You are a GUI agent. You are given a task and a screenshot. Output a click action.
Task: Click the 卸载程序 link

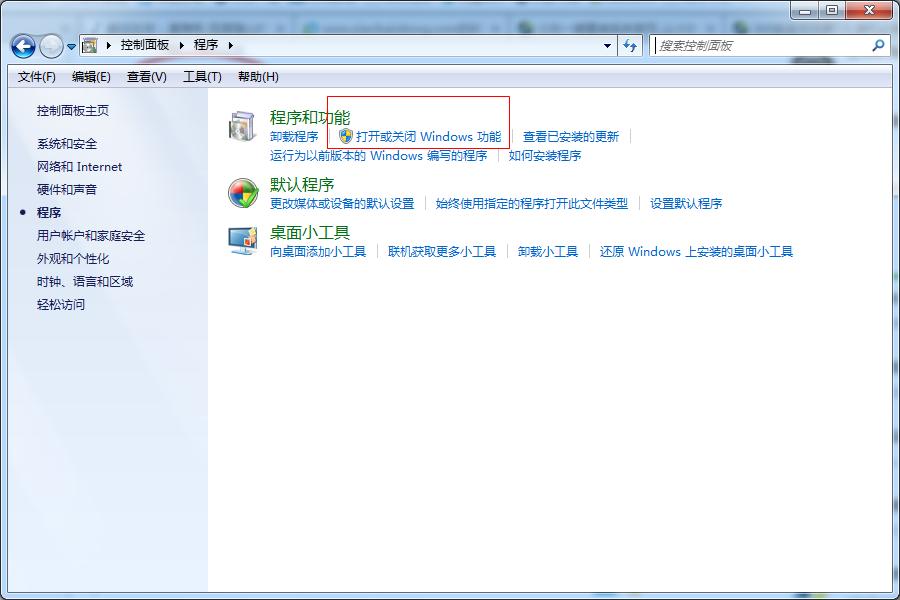pos(294,137)
